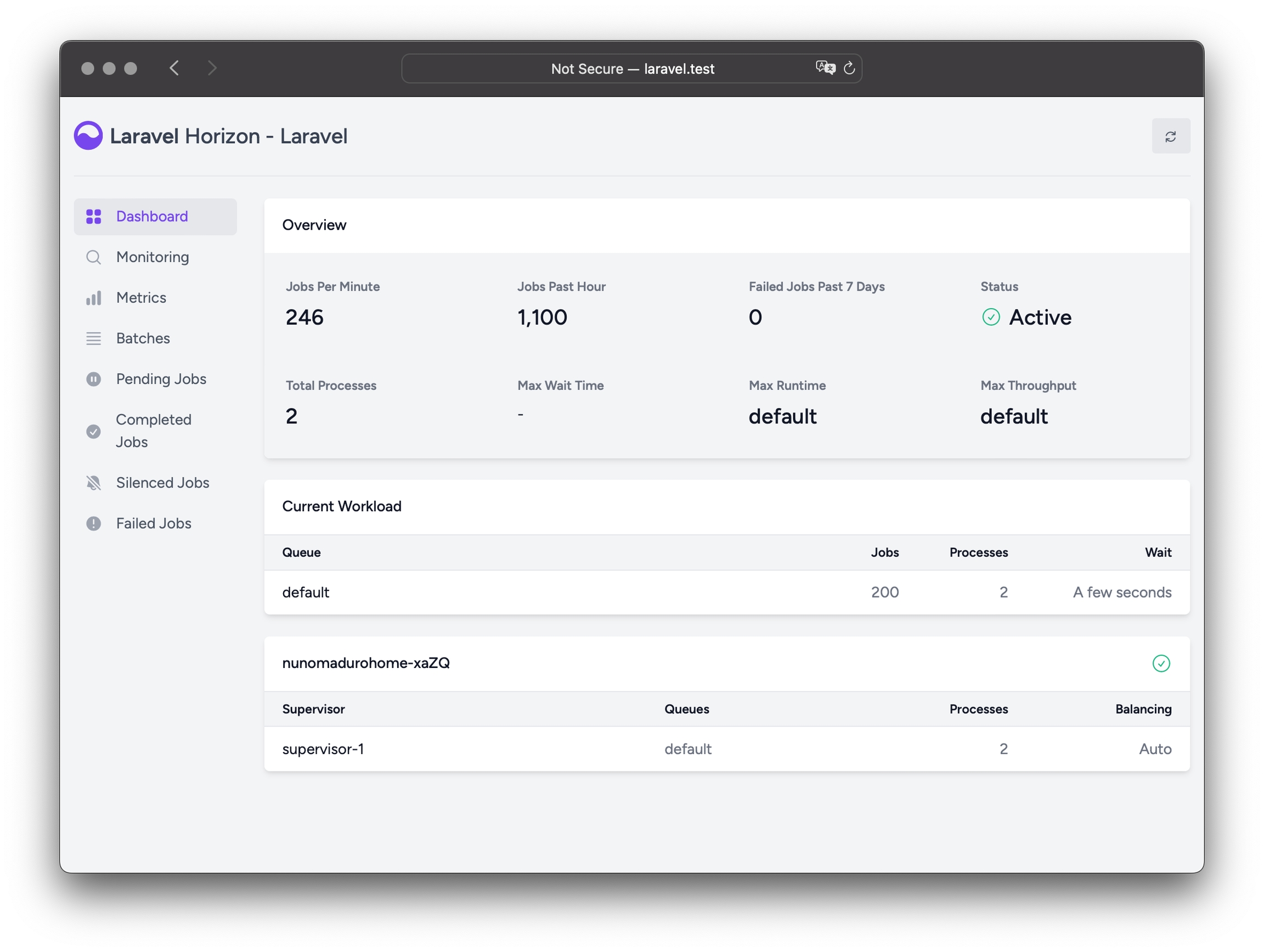This screenshot has height=952, width=1264.
Task: Go back using the browser arrow
Action: click(174, 68)
